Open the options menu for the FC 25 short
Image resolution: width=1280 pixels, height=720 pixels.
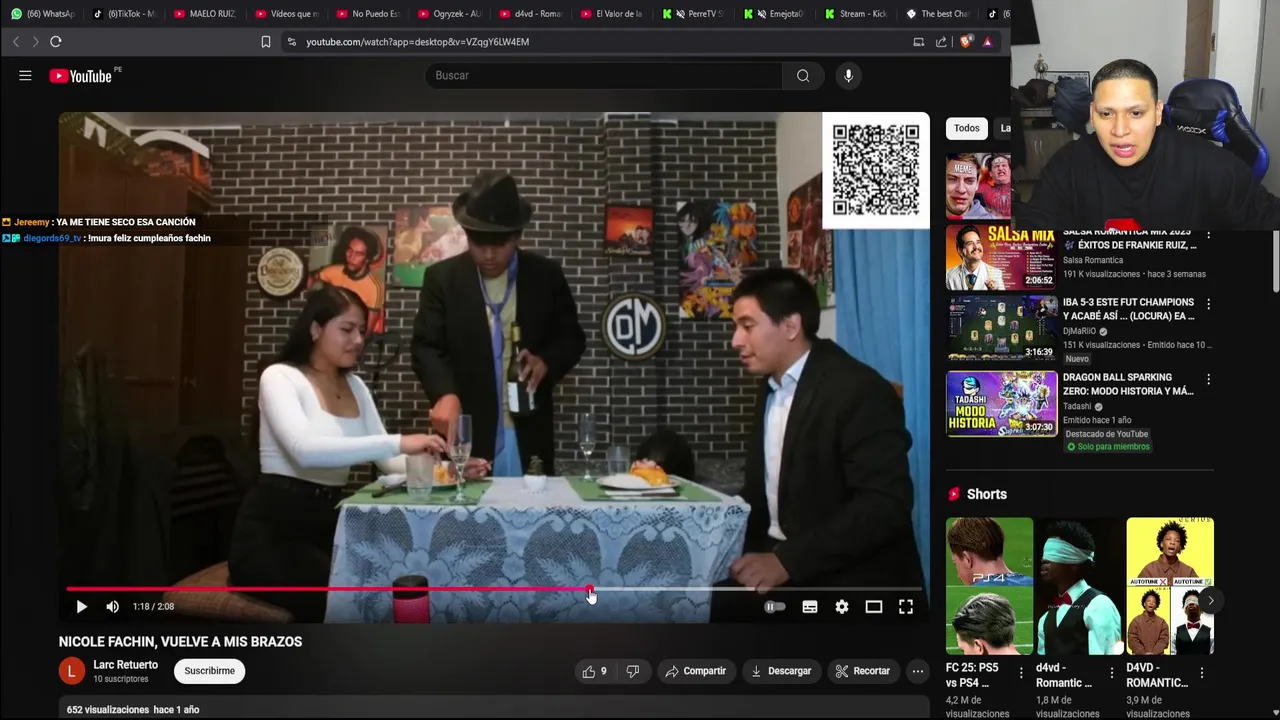[1021, 673]
